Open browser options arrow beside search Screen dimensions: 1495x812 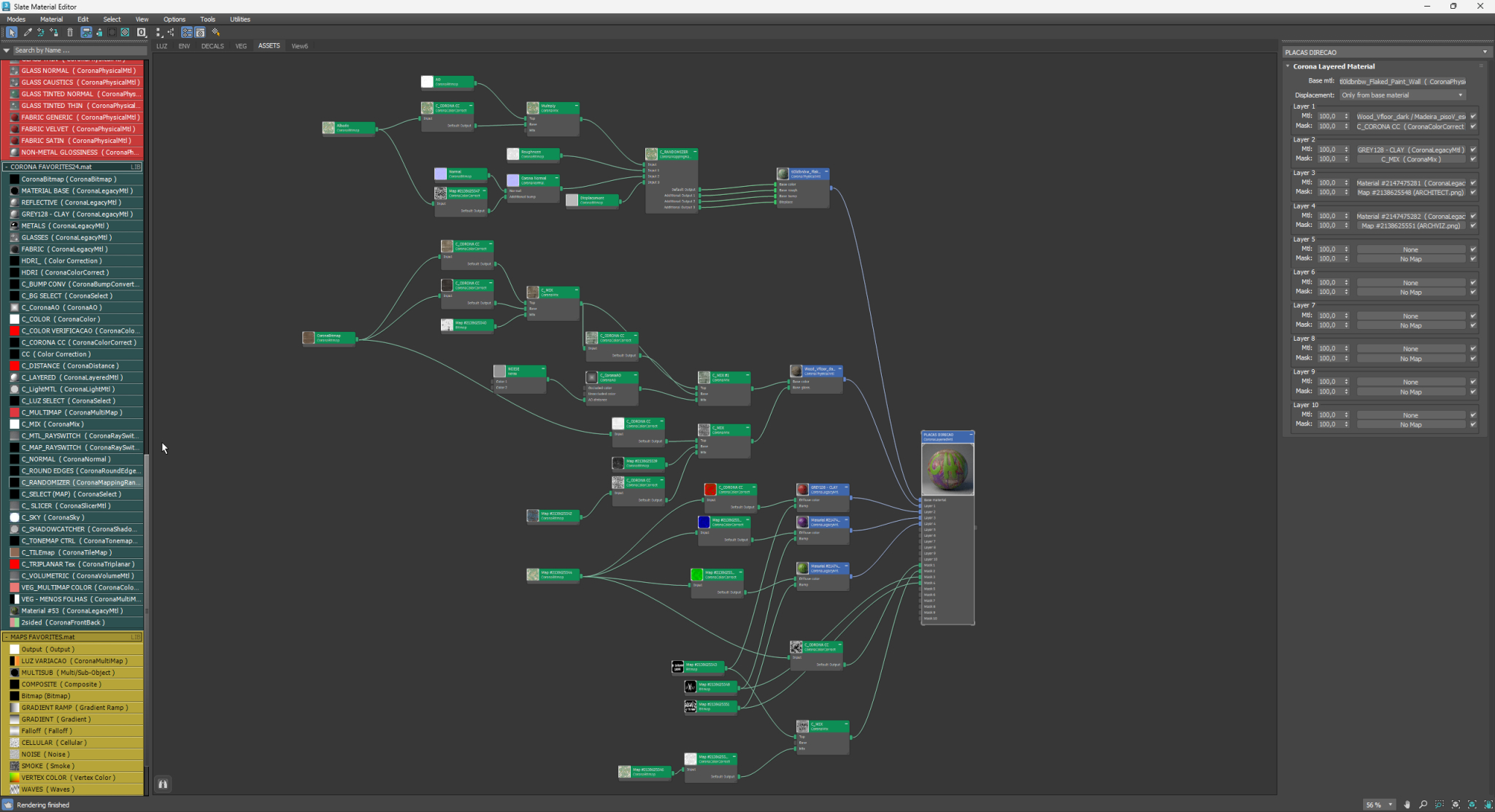[7, 50]
